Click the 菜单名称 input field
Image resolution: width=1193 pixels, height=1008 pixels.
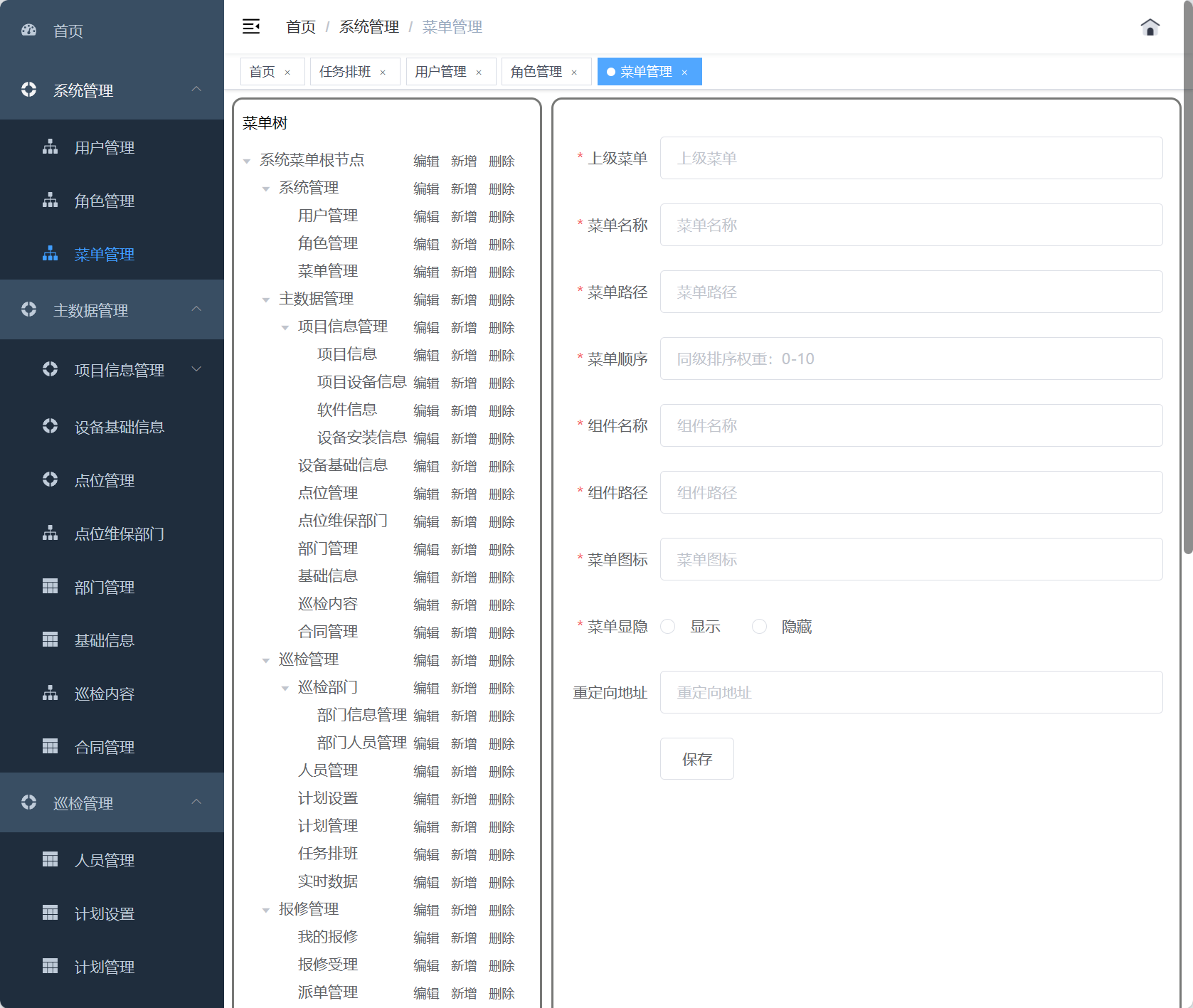pos(911,225)
